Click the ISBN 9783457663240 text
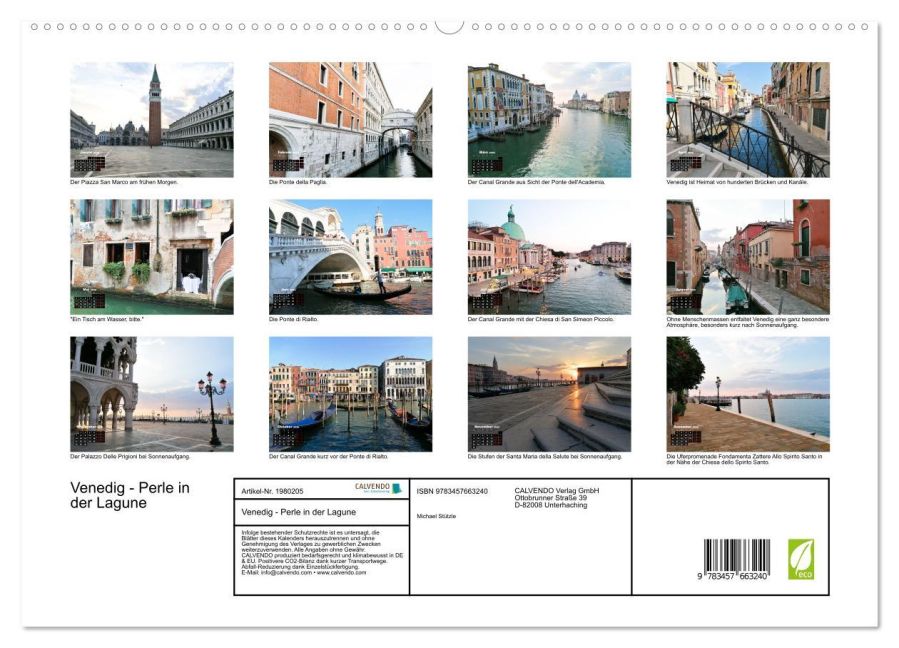Viewport: 899px width, 648px height. click(451, 491)
